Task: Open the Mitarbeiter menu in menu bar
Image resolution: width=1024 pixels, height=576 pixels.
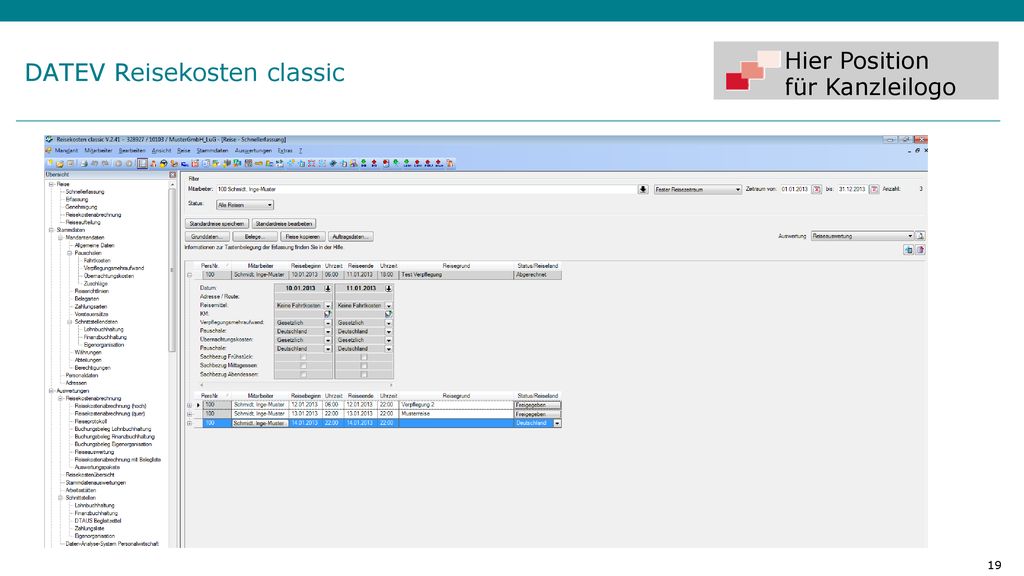Action: pyautogui.click(x=98, y=151)
